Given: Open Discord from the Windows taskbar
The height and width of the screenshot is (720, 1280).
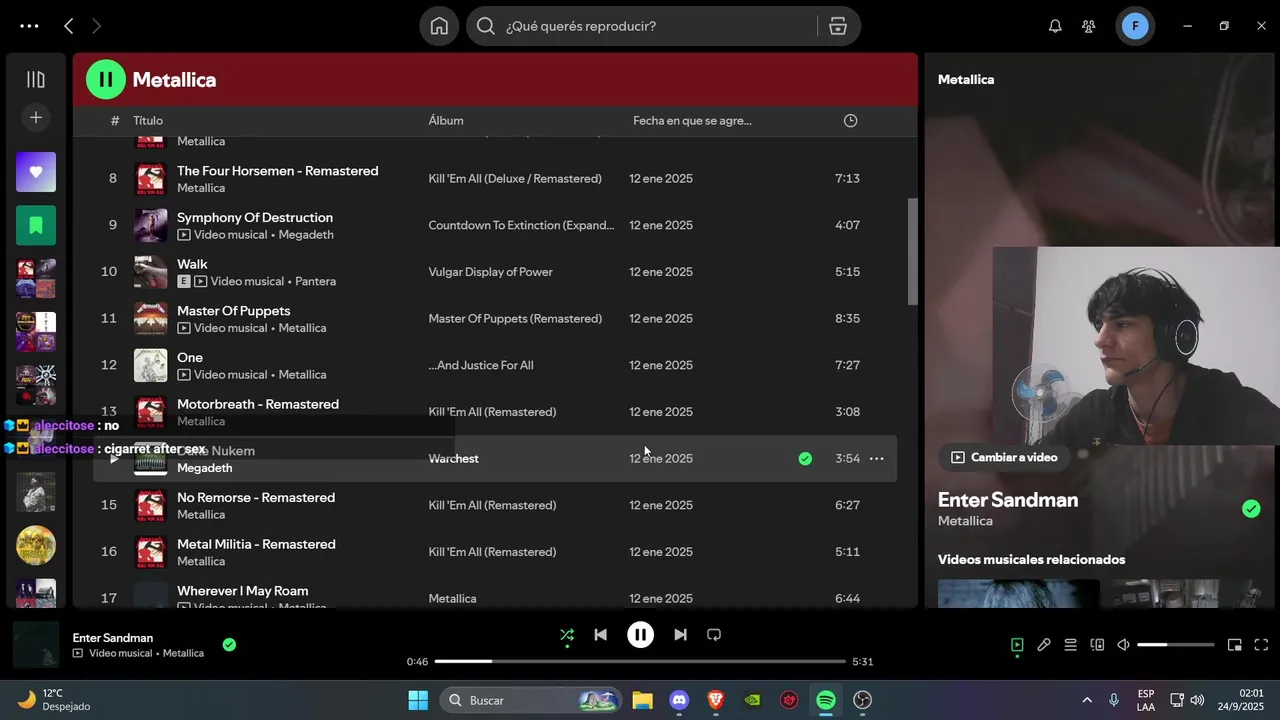Looking at the screenshot, I should pyautogui.click(x=679, y=701).
